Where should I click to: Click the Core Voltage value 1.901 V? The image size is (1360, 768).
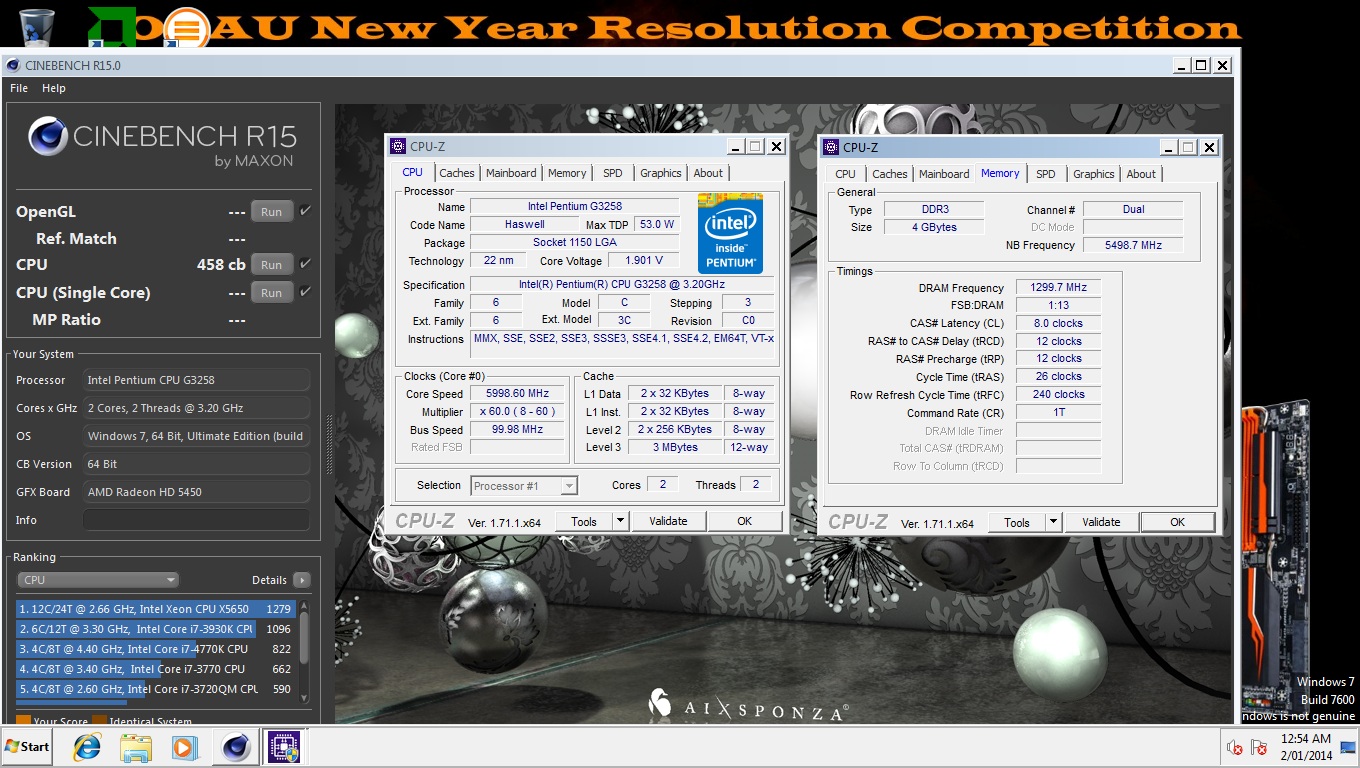point(644,261)
